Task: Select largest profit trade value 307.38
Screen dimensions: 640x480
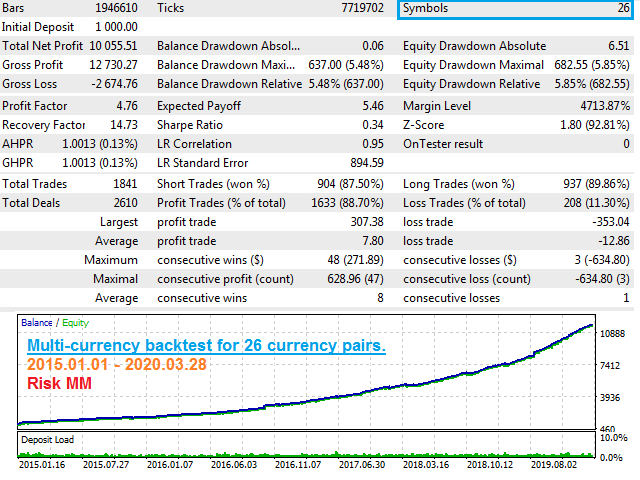Action: [x=367, y=222]
